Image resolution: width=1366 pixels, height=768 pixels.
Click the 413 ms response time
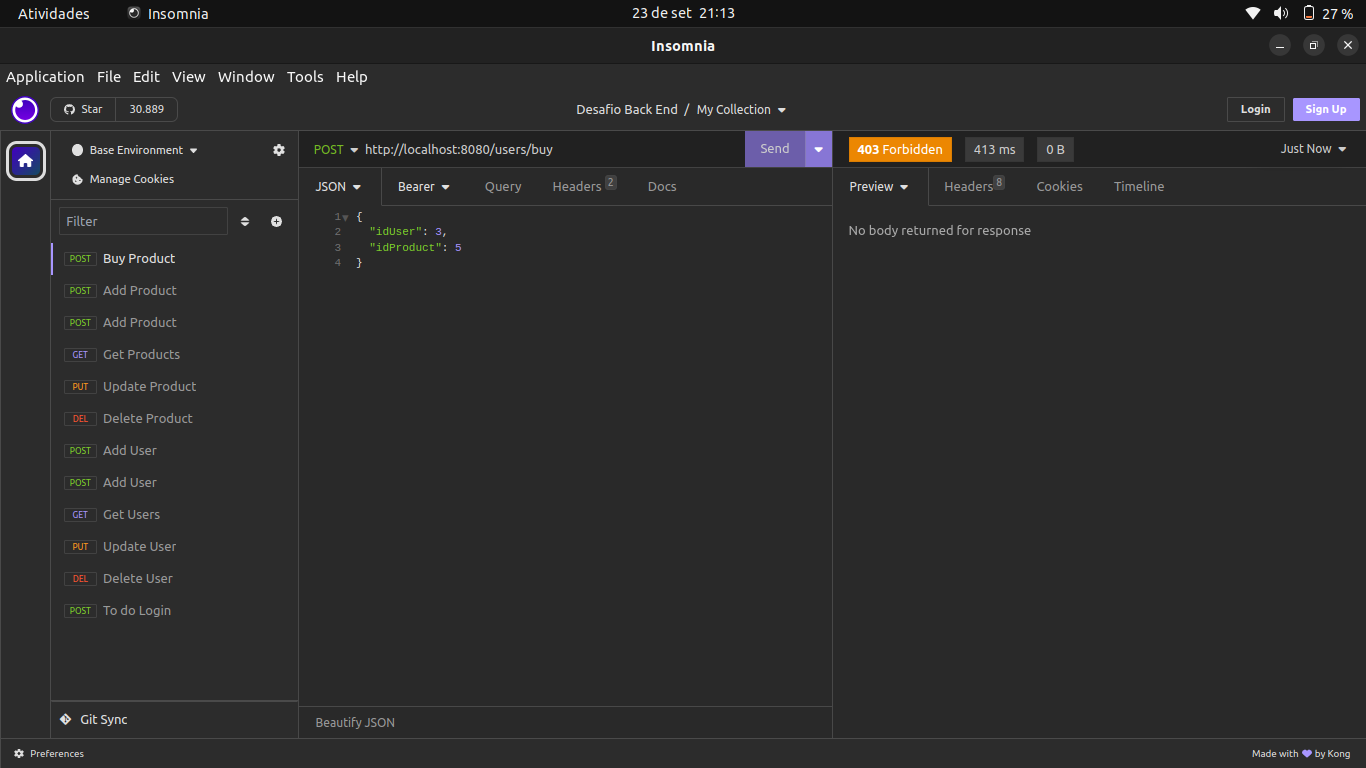994,149
